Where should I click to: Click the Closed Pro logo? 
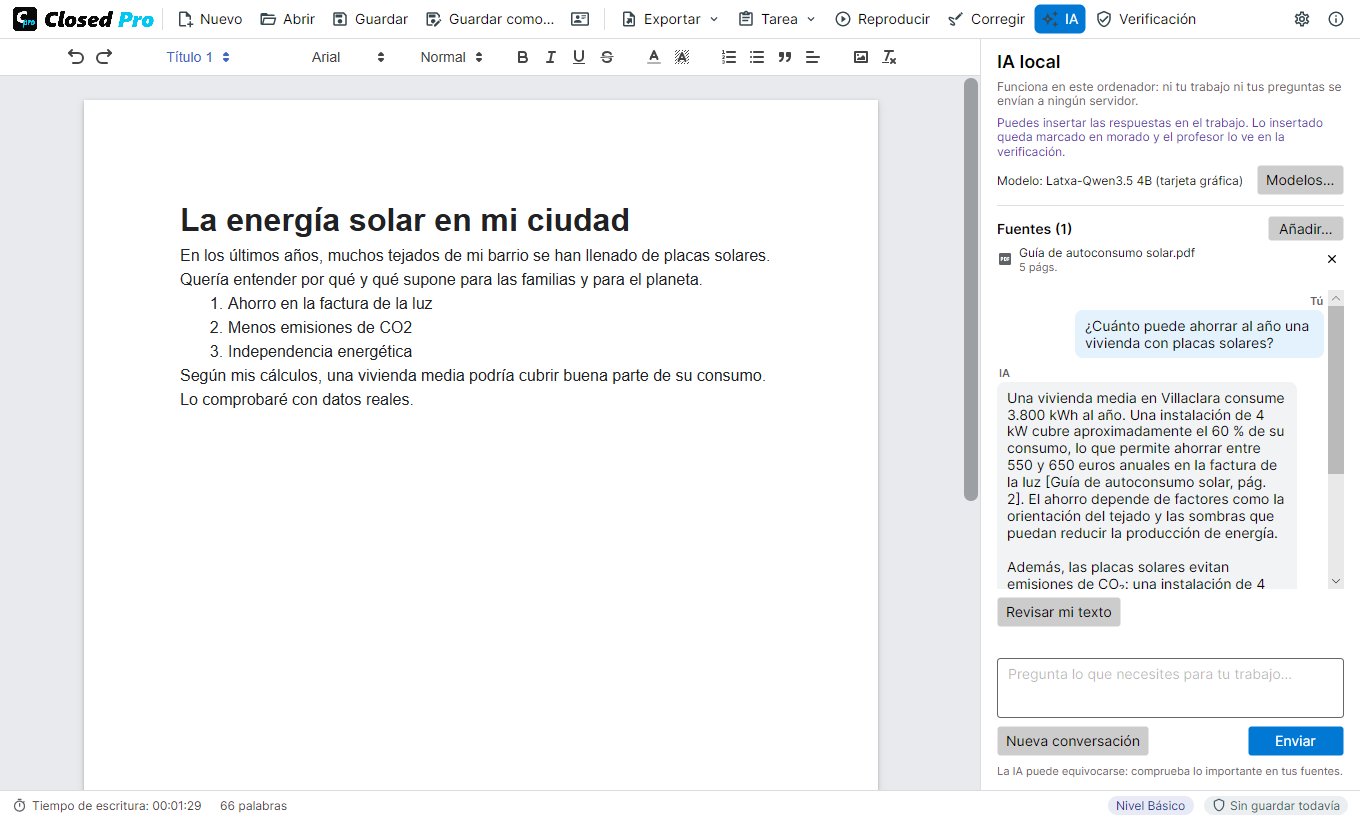tap(83, 19)
